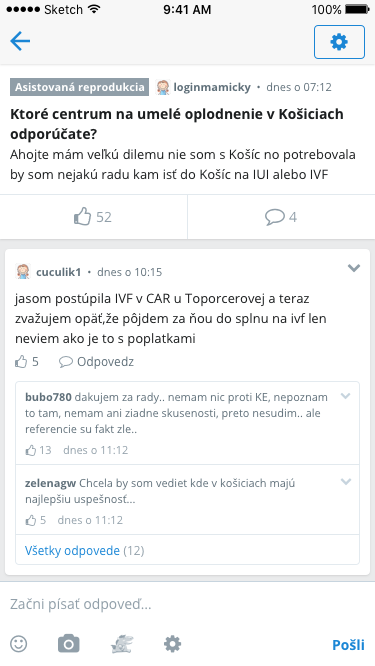Send reply with Pošli button
Viewport: 375px width, 666px height.
point(348,645)
